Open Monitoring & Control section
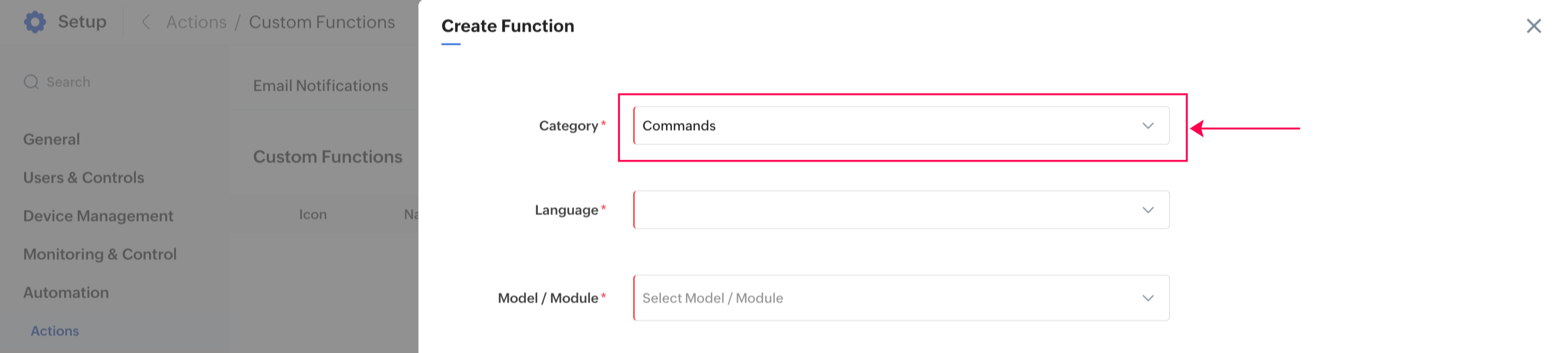Viewport: 1568px width, 353px height. (100, 254)
